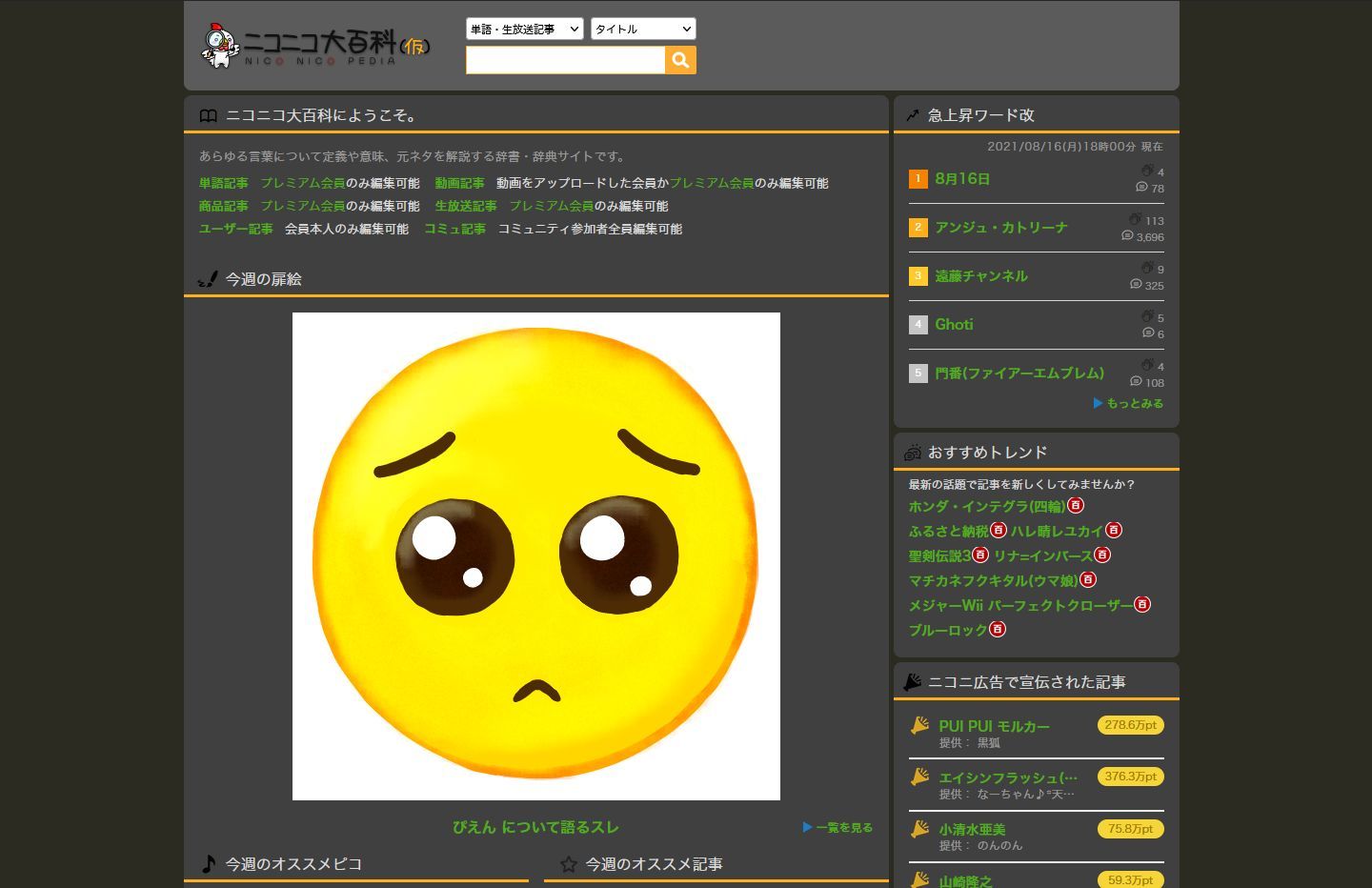Open ホンダ・インテグラ(四輪) trend link
Image resolution: width=1372 pixels, height=888 pixels.
tap(987, 506)
